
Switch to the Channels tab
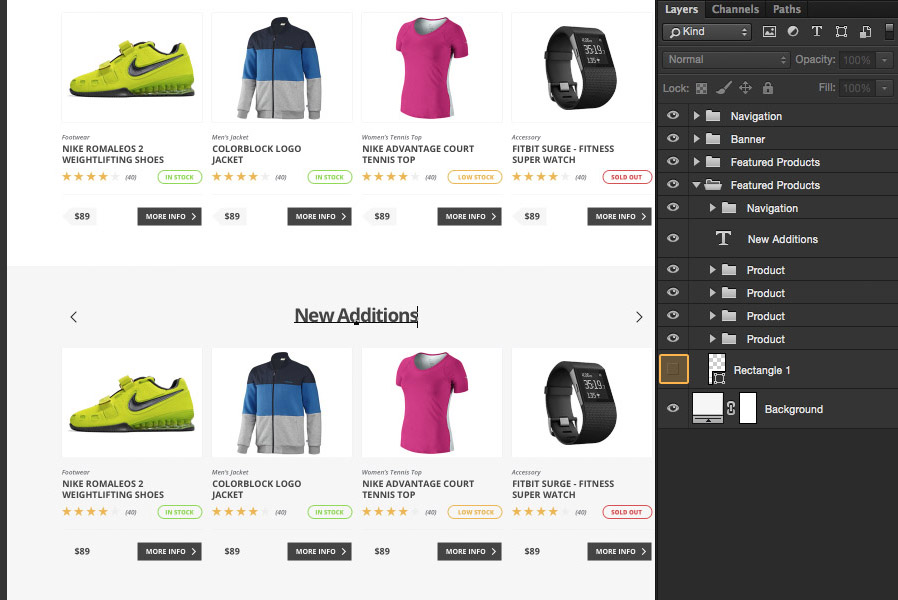[735, 9]
